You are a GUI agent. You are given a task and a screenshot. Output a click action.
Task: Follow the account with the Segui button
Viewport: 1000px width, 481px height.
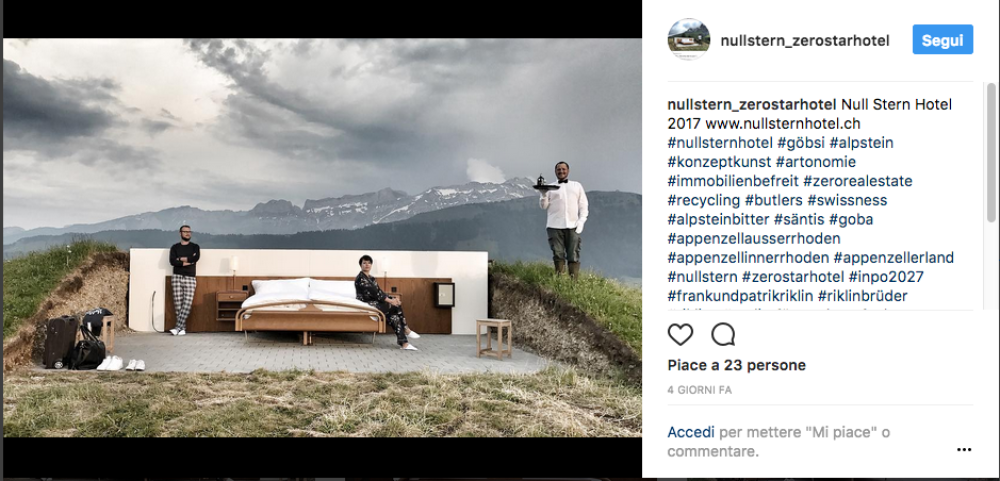[943, 40]
